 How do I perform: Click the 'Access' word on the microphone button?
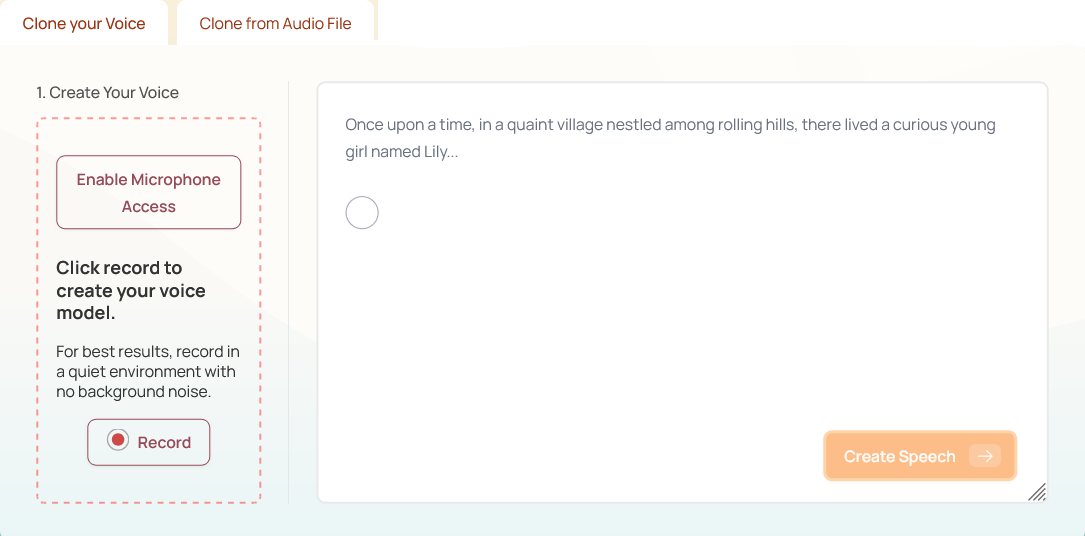coord(149,206)
